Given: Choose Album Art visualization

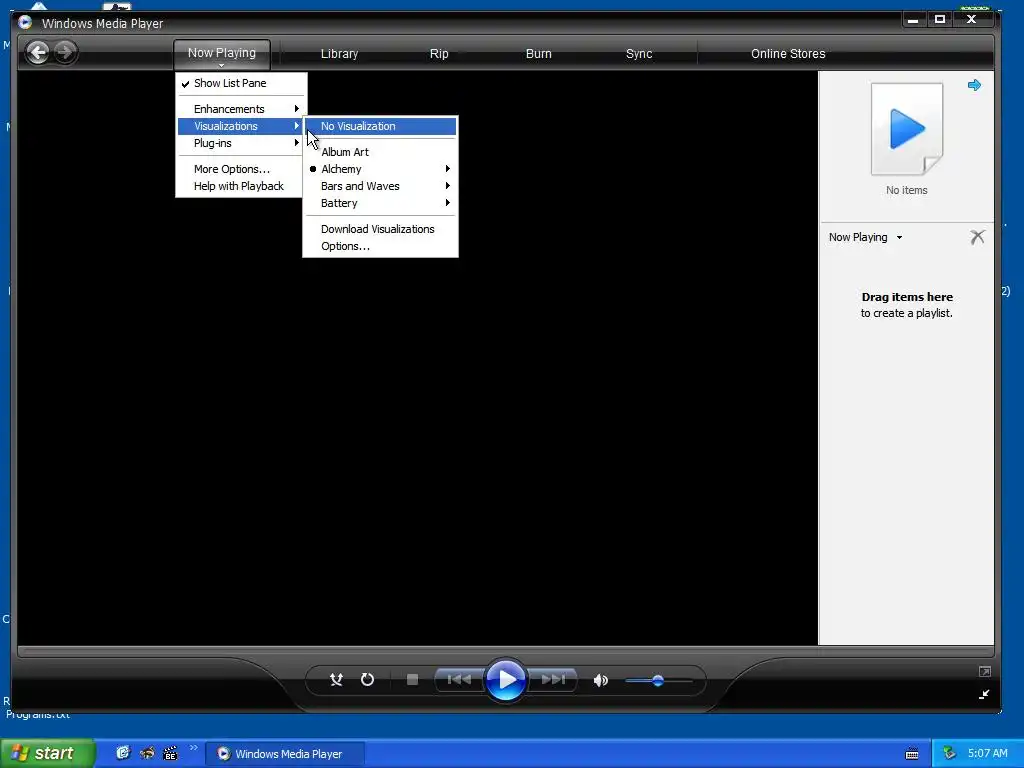Looking at the screenshot, I should (381, 152).
